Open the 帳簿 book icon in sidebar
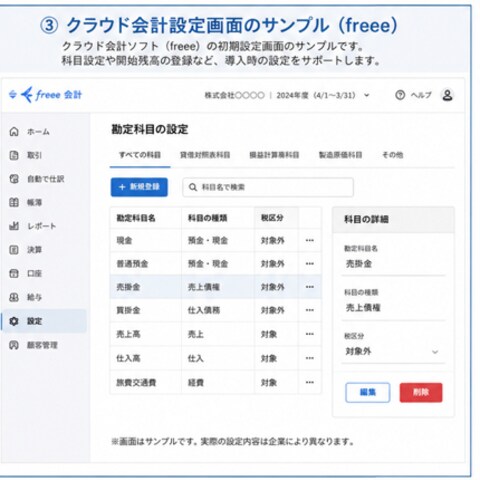 tap(14, 202)
